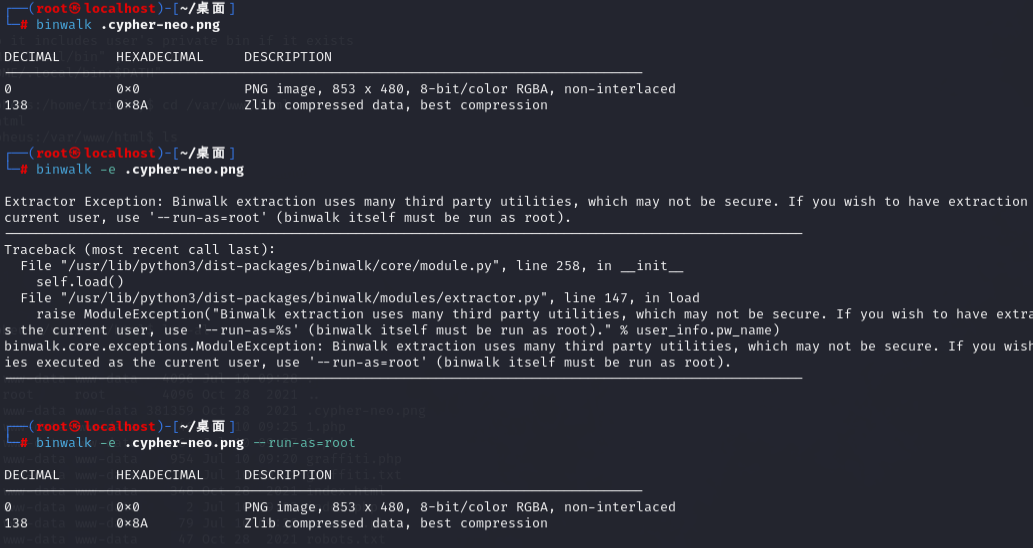Click the skull icon in the third prompt
The width and height of the screenshot is (1033, 548).
point(74,426)
